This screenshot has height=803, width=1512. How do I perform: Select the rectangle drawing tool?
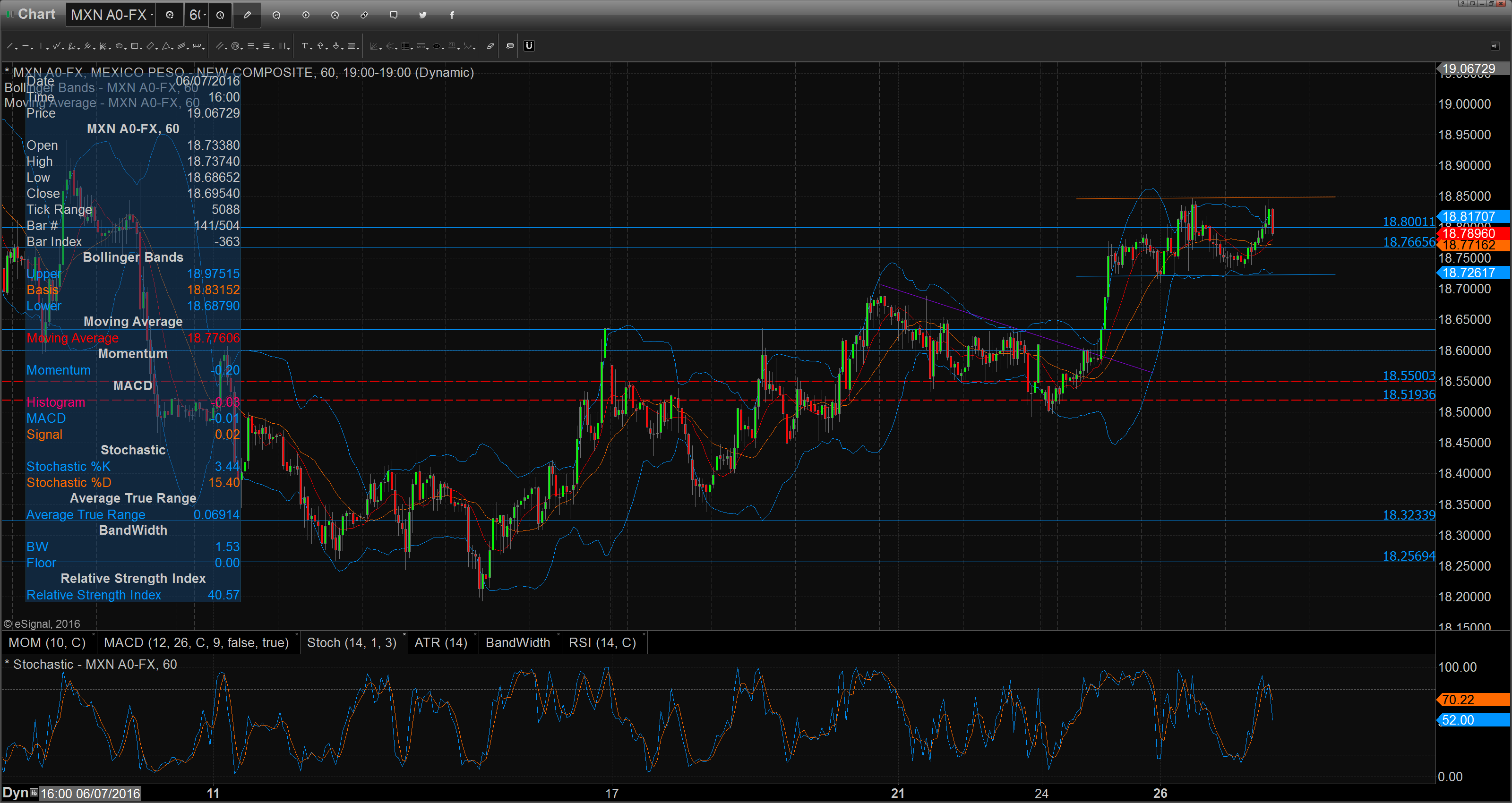(x=134, y=46)
